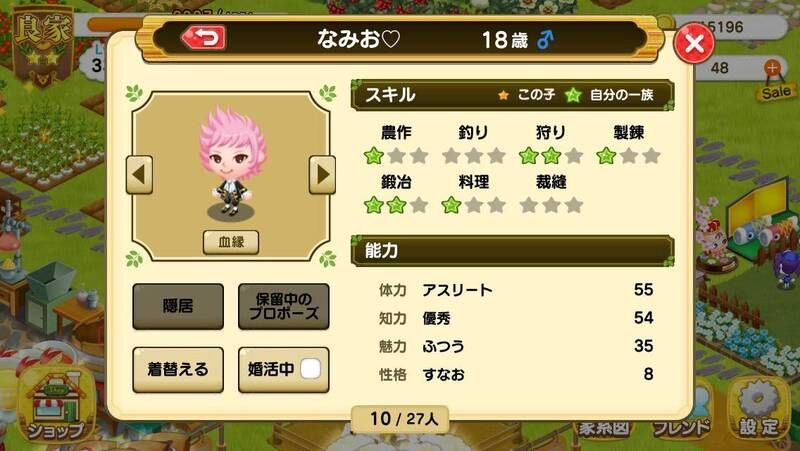Open 保留中のプロポーズ pending proposals
Viewport: 800px width, 451px height.
[x=284, y=306]
